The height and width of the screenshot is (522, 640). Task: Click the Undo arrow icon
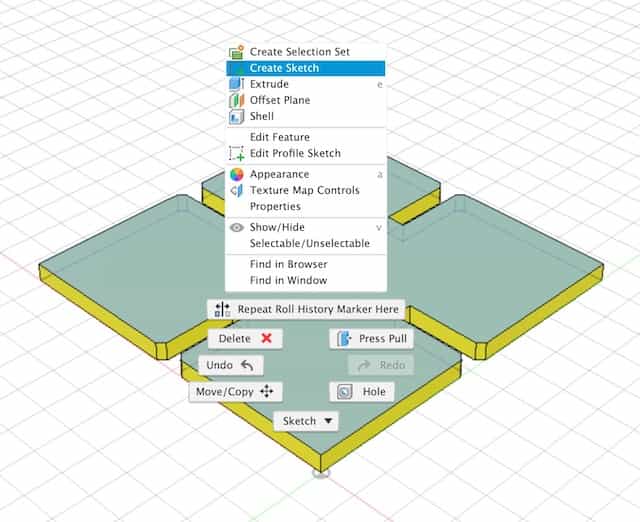247,365
